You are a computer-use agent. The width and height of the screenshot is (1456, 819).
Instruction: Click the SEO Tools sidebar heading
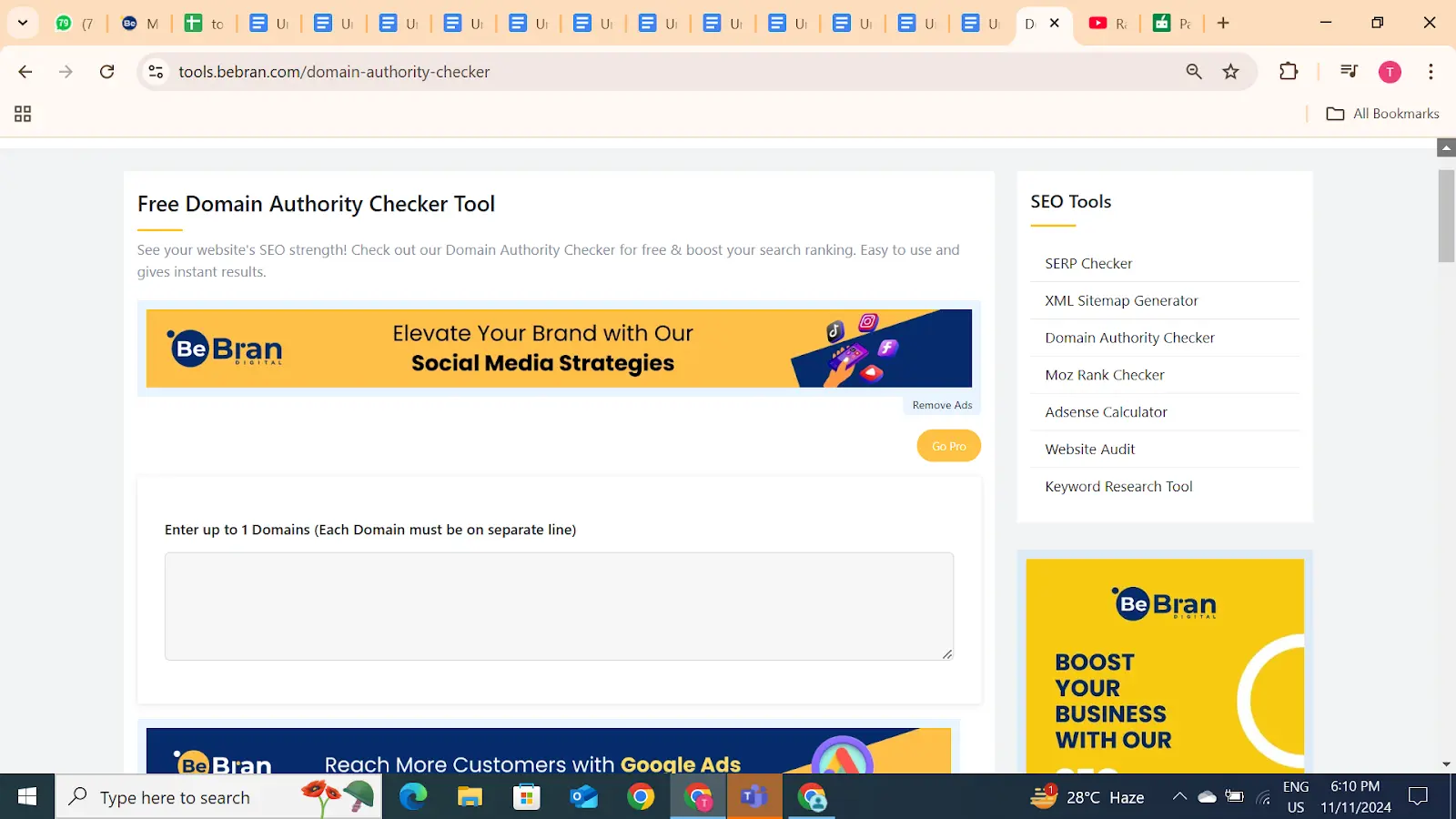point(1071,202)
